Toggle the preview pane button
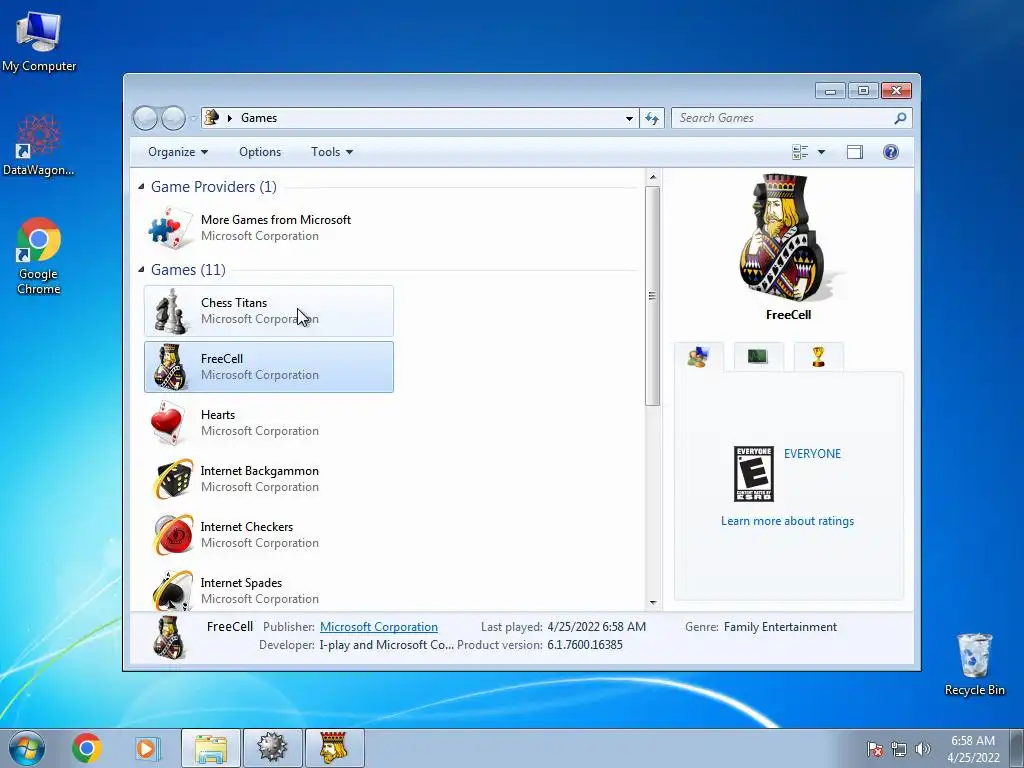Viewport: 1024px width, 768px height. (x=855, y=152)
